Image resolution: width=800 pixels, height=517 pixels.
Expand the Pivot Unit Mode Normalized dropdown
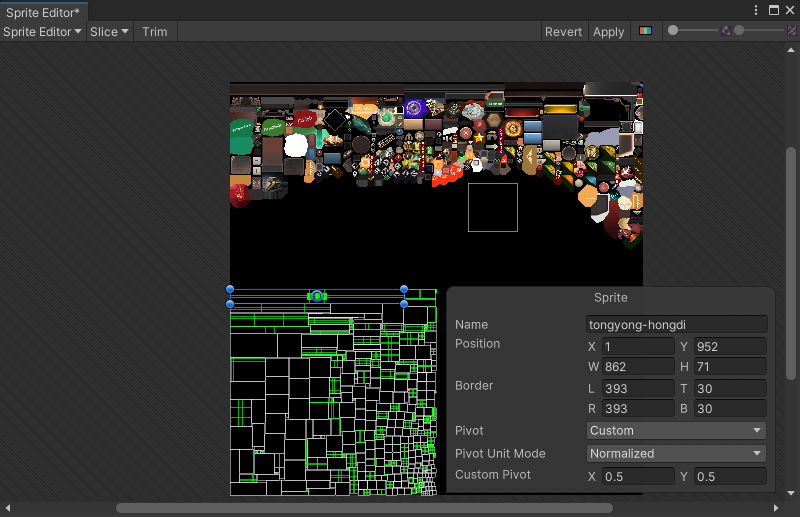point(676,453)
